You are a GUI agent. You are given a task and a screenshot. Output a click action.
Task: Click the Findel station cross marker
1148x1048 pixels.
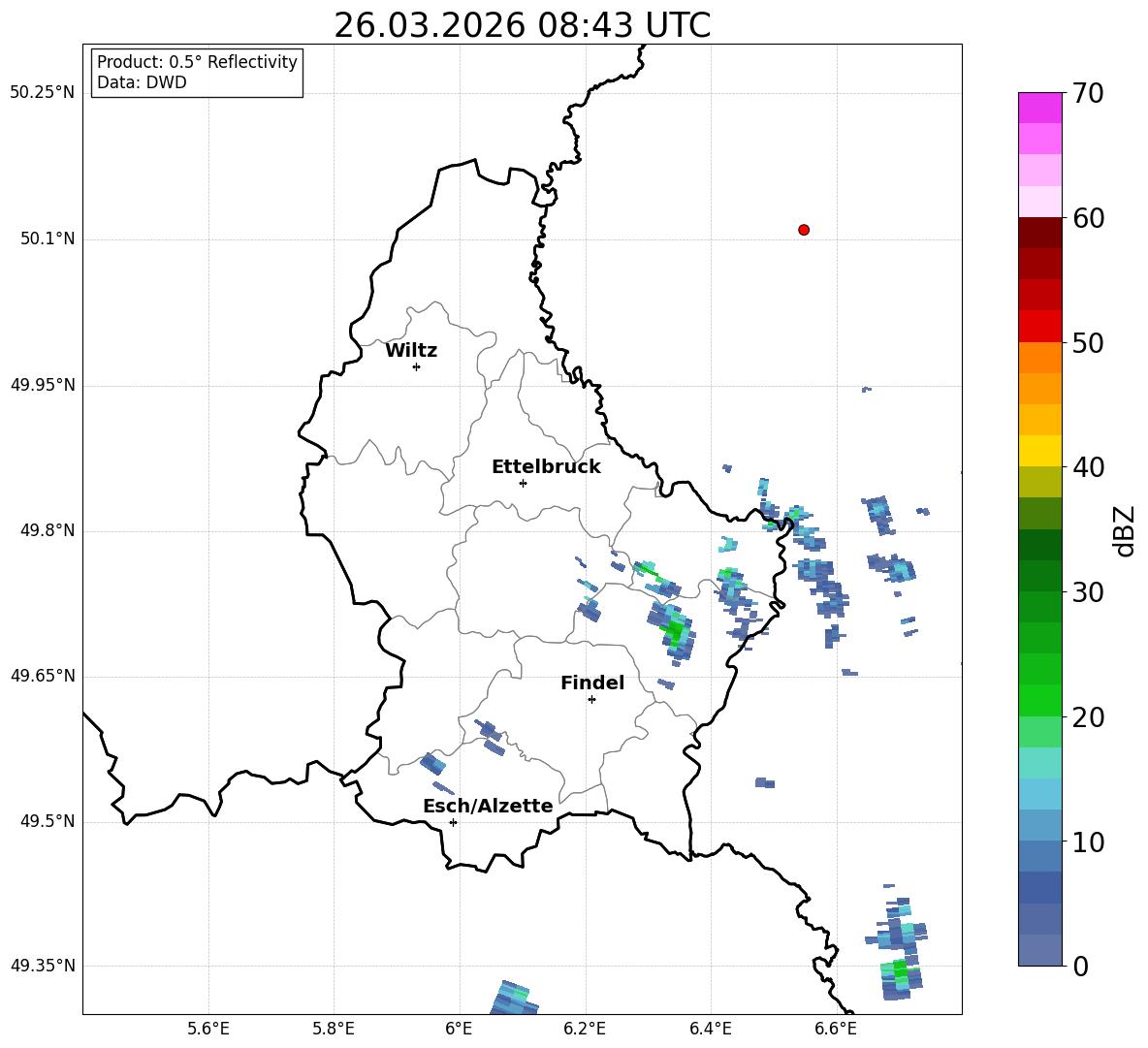click(591, 700)
